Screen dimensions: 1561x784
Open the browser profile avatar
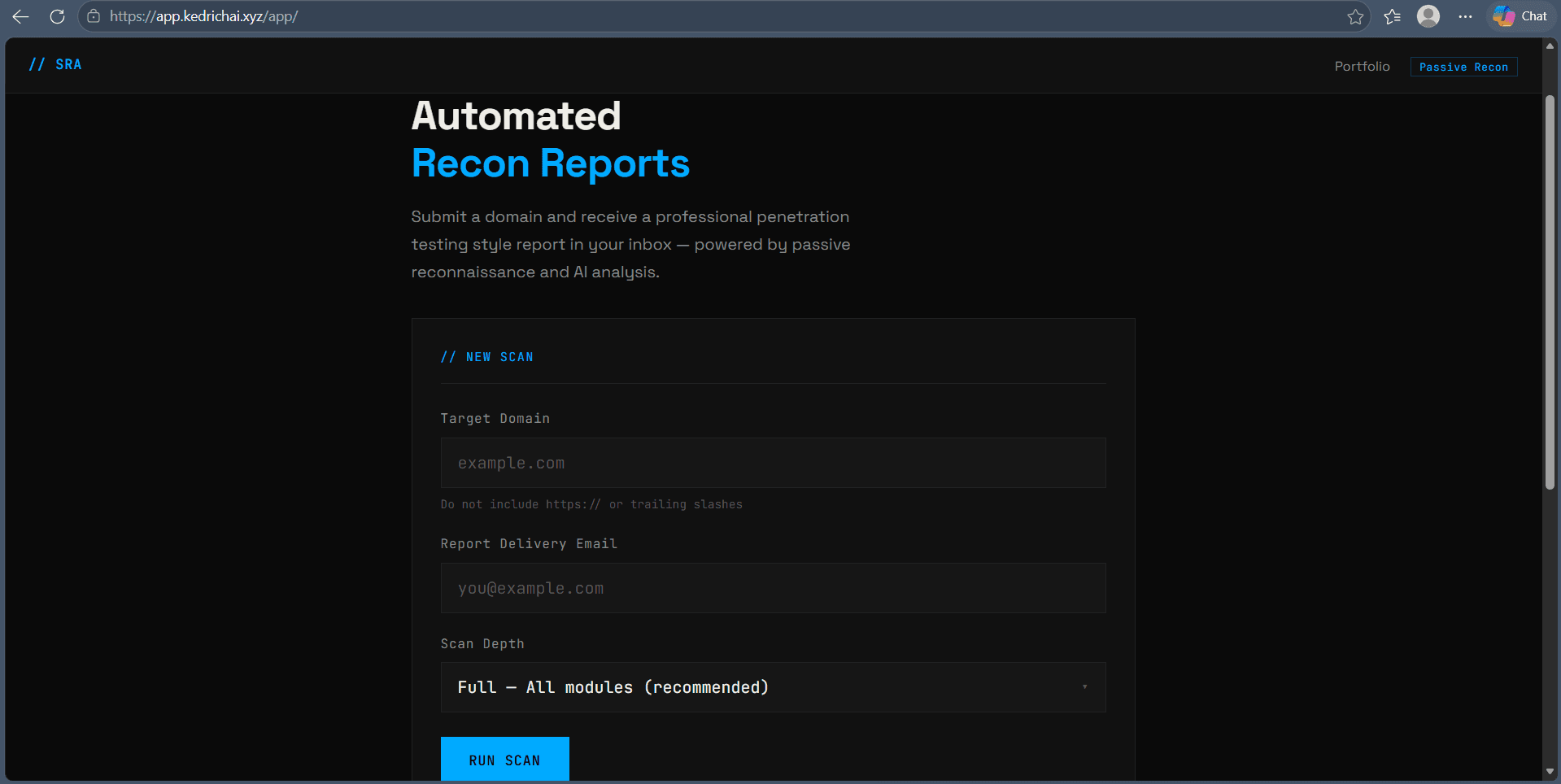coord(1428,16)
